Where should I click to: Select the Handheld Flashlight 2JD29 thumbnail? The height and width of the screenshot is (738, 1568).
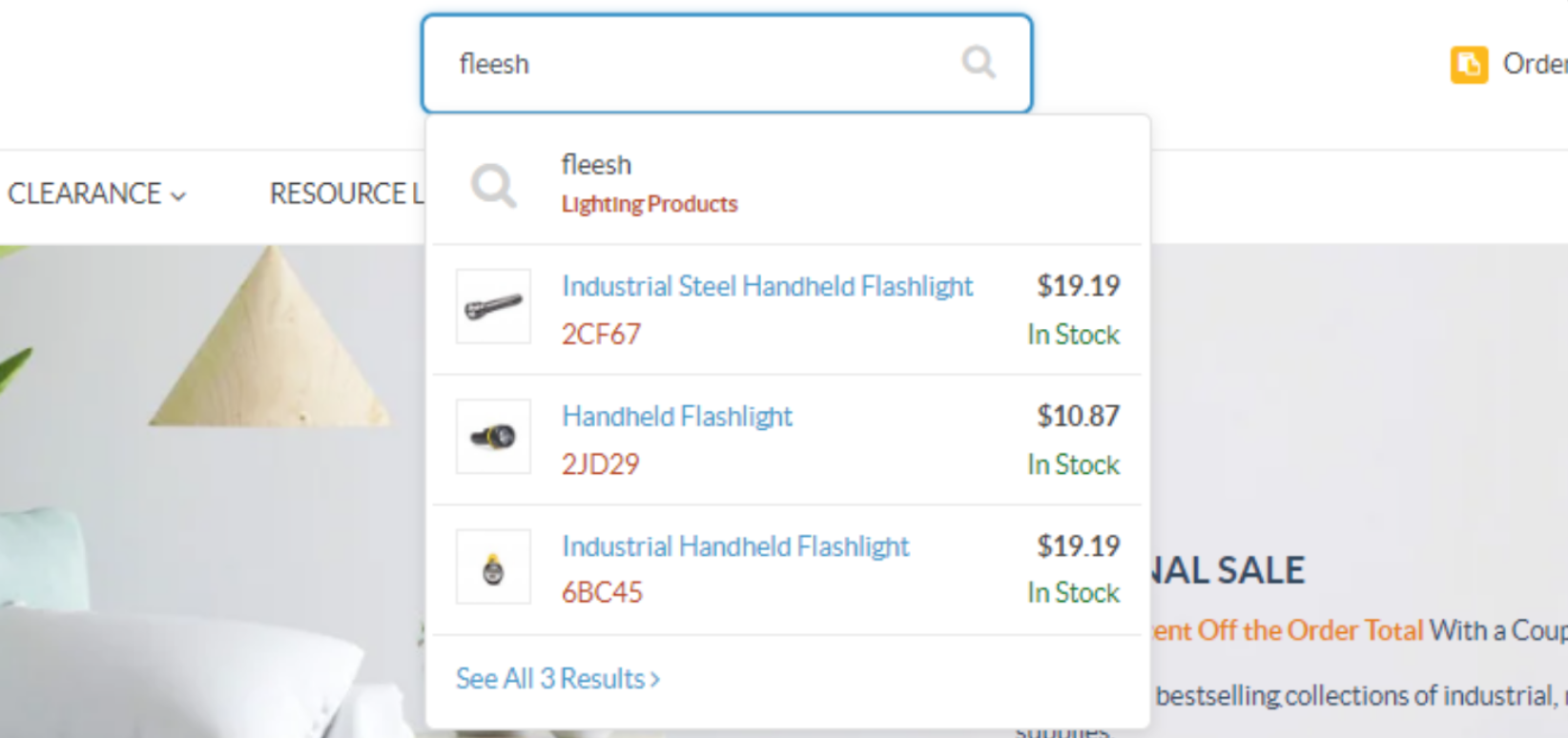point(493,437)
